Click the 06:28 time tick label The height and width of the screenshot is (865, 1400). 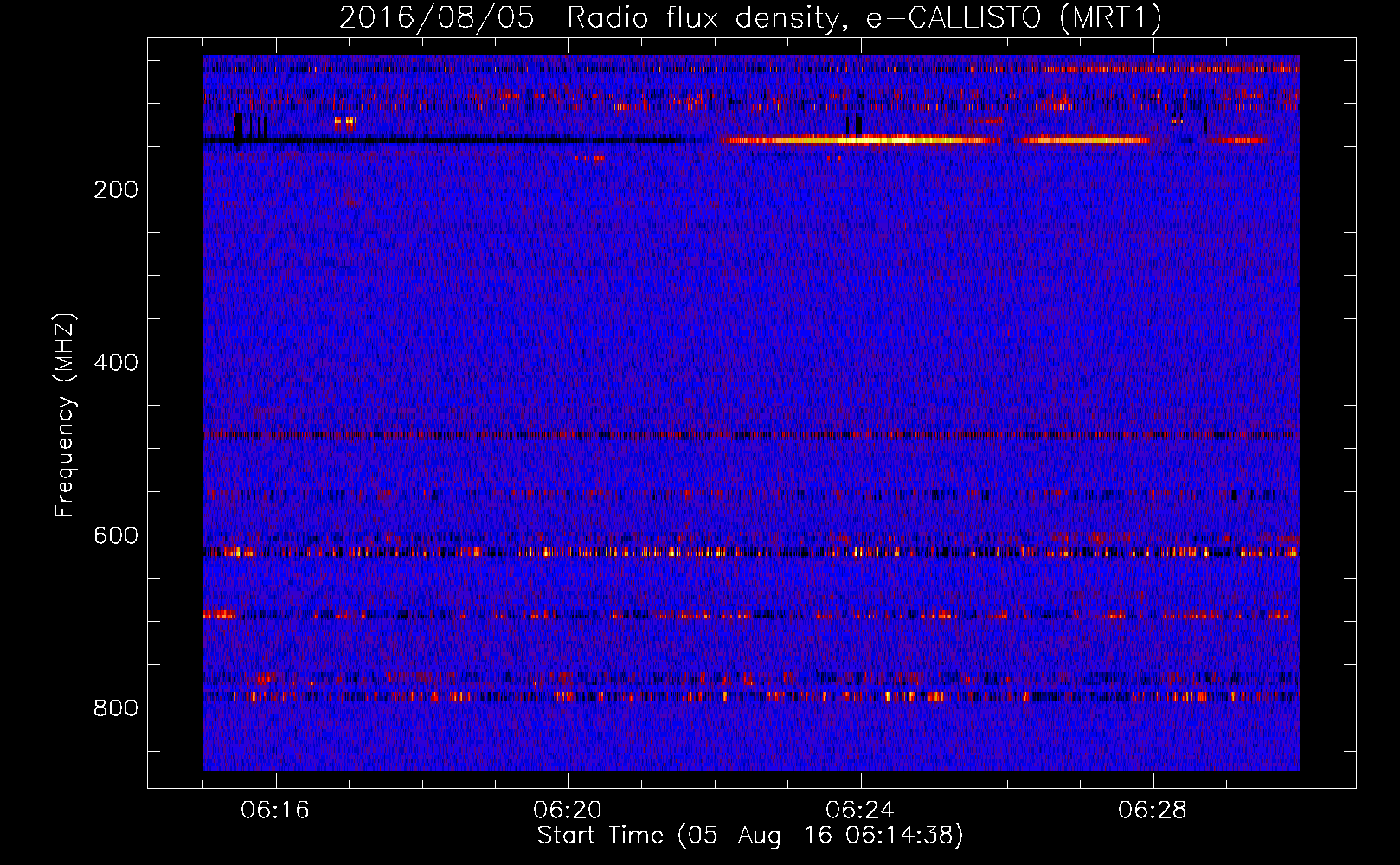click(1153, 811)
